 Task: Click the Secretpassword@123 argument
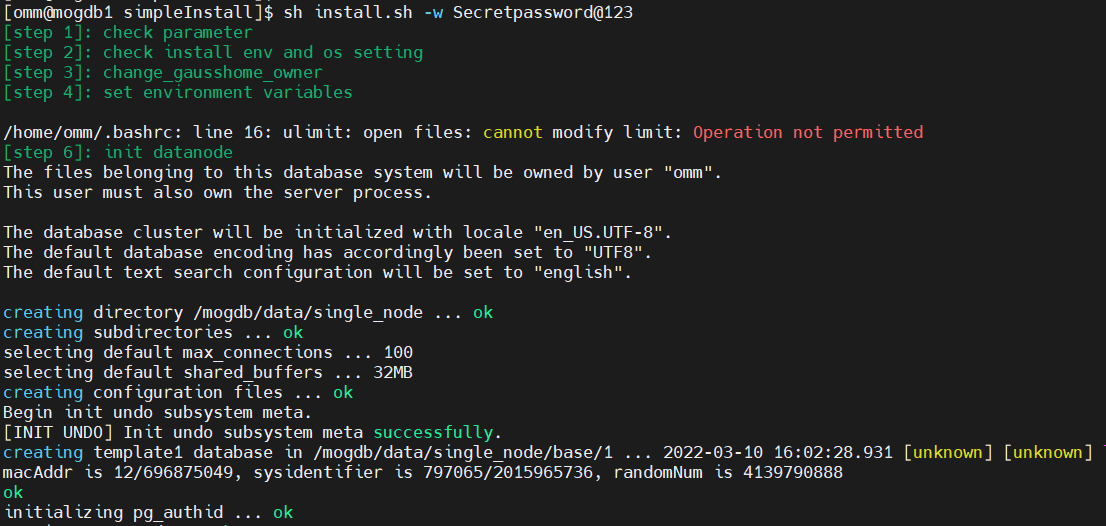(x=542, y=12)
